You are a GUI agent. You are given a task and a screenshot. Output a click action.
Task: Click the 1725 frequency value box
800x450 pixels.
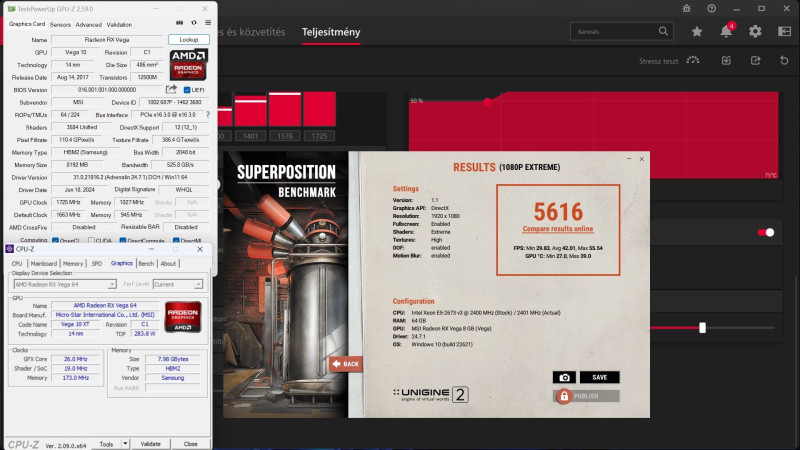tap(319, 136)
